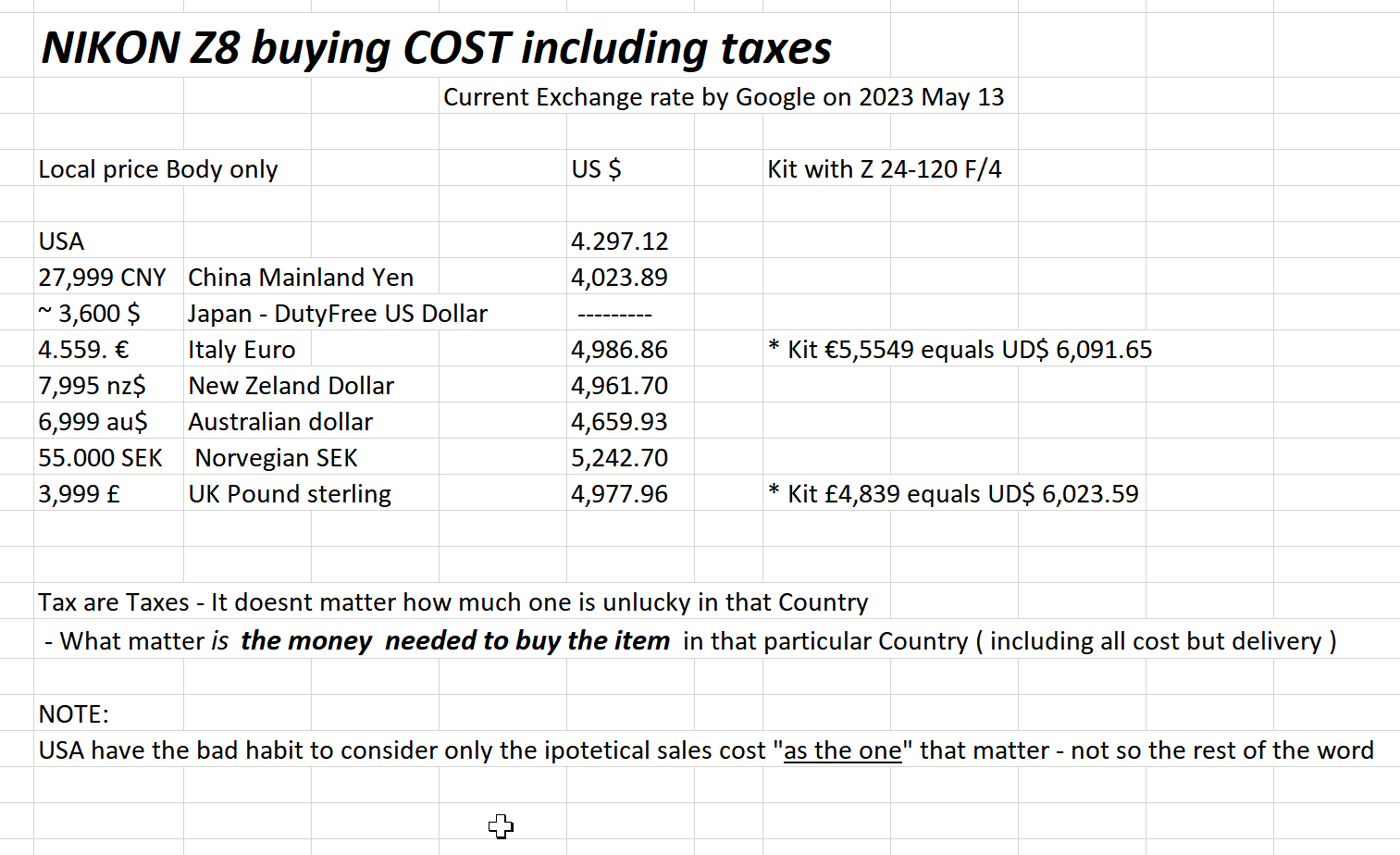Screen dimensions: 1400x855
Task: Select the Tax are Taxes sentence cell
Action: point(452,602)
